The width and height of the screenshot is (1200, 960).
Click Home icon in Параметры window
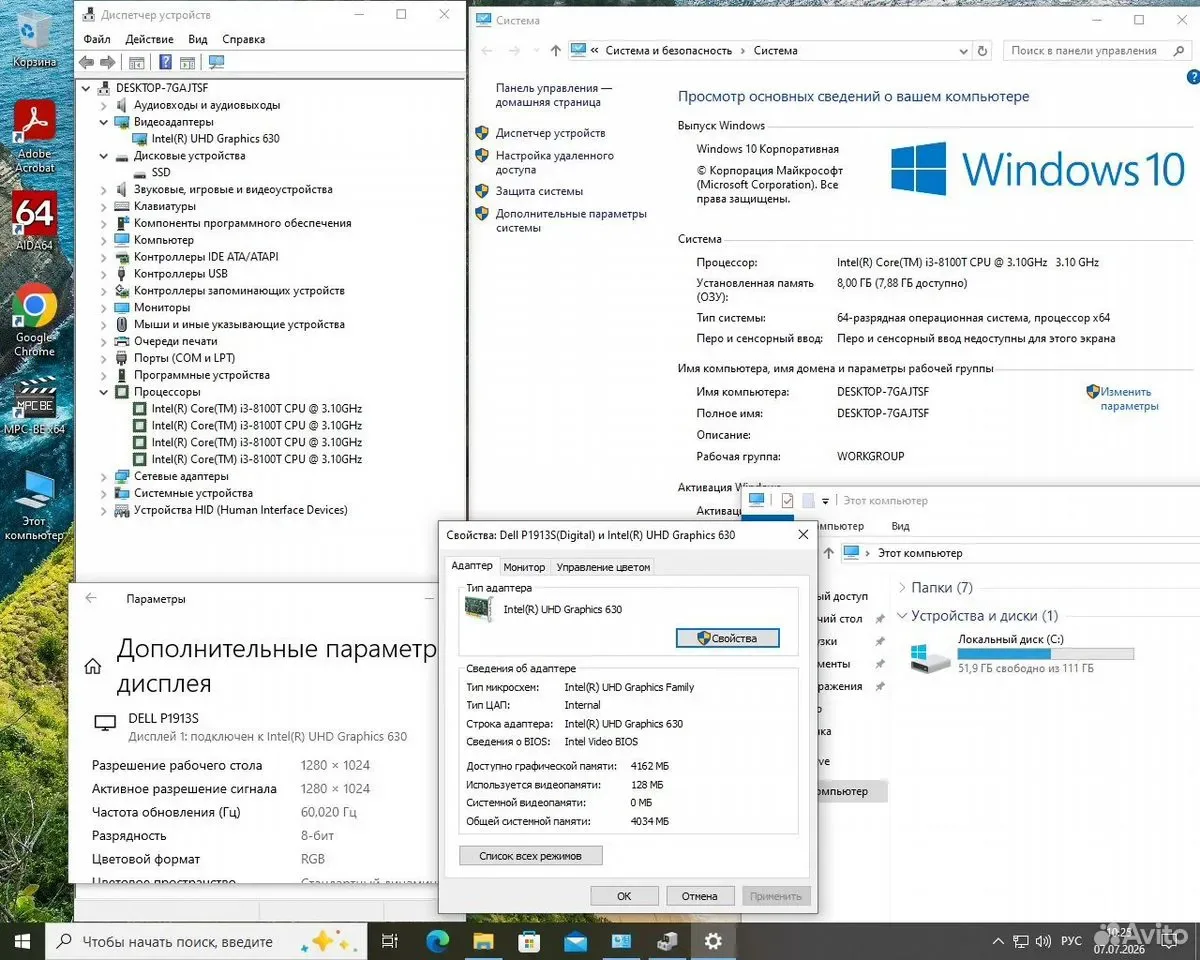[92, 666]
